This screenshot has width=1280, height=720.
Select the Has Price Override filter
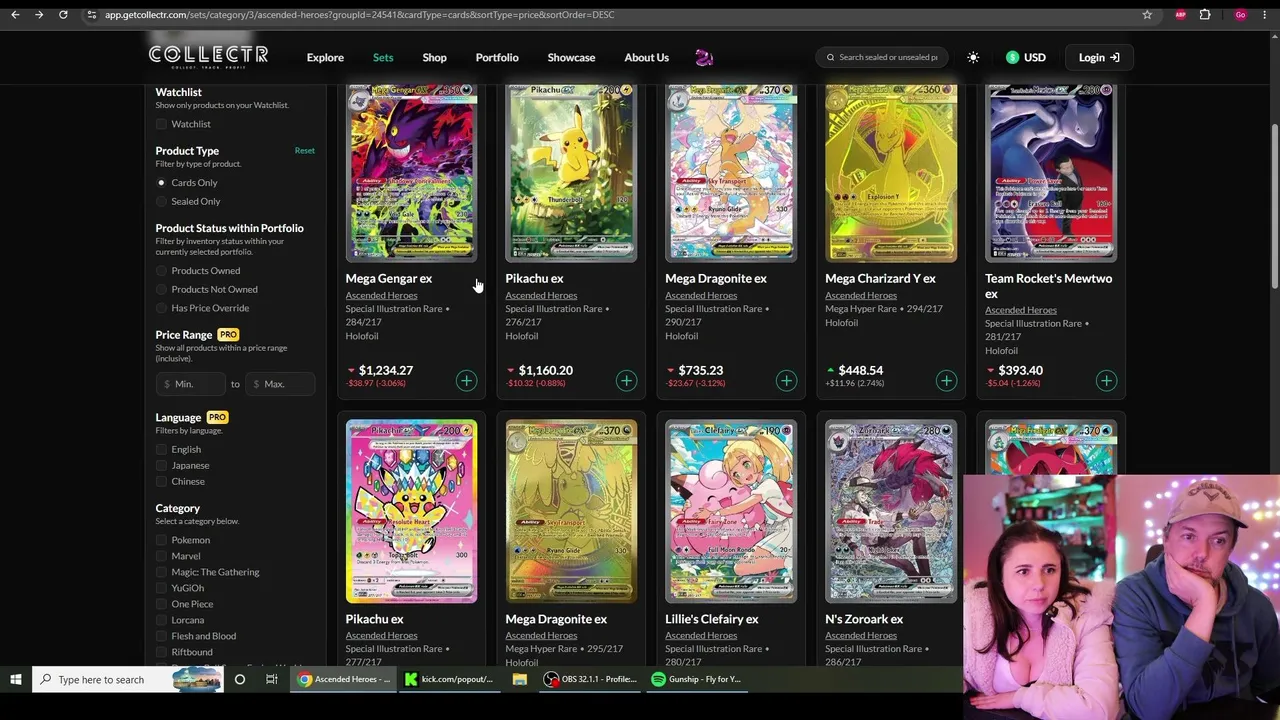pos(161,308)
